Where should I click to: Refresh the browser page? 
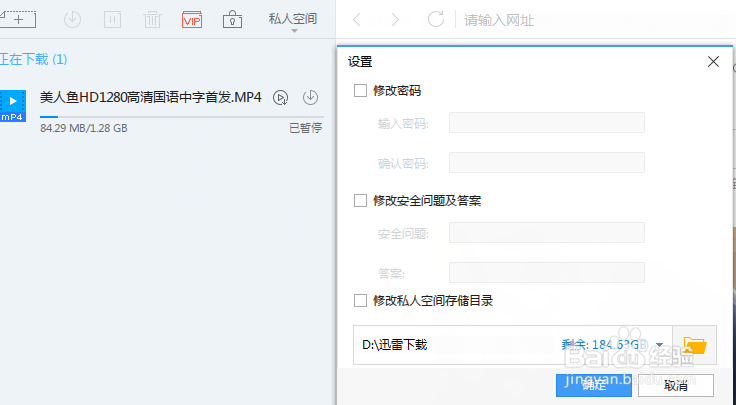tap(436, 19)
